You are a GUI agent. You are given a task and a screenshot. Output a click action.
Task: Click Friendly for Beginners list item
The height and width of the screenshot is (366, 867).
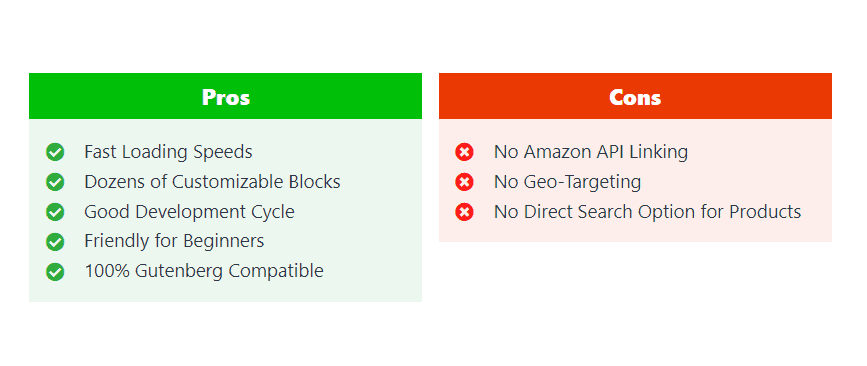coord(174,242)
